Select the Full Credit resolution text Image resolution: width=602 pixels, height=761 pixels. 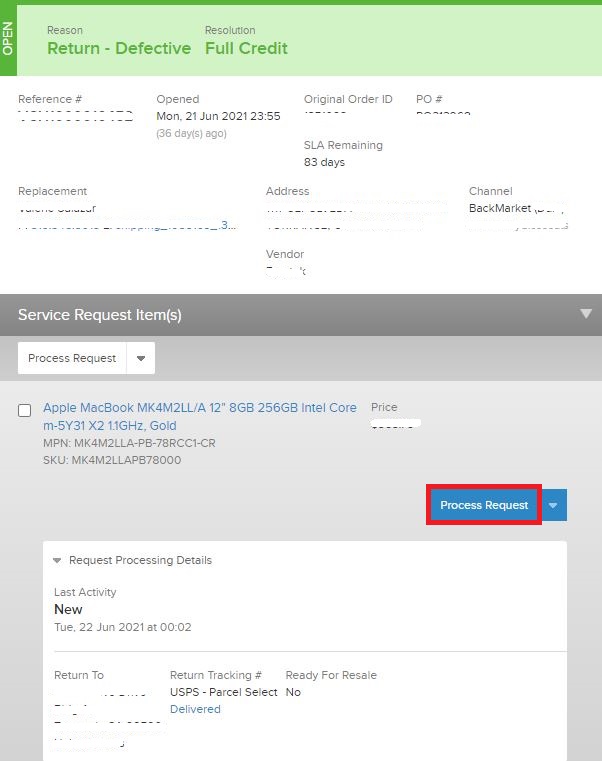coord(246,48)
